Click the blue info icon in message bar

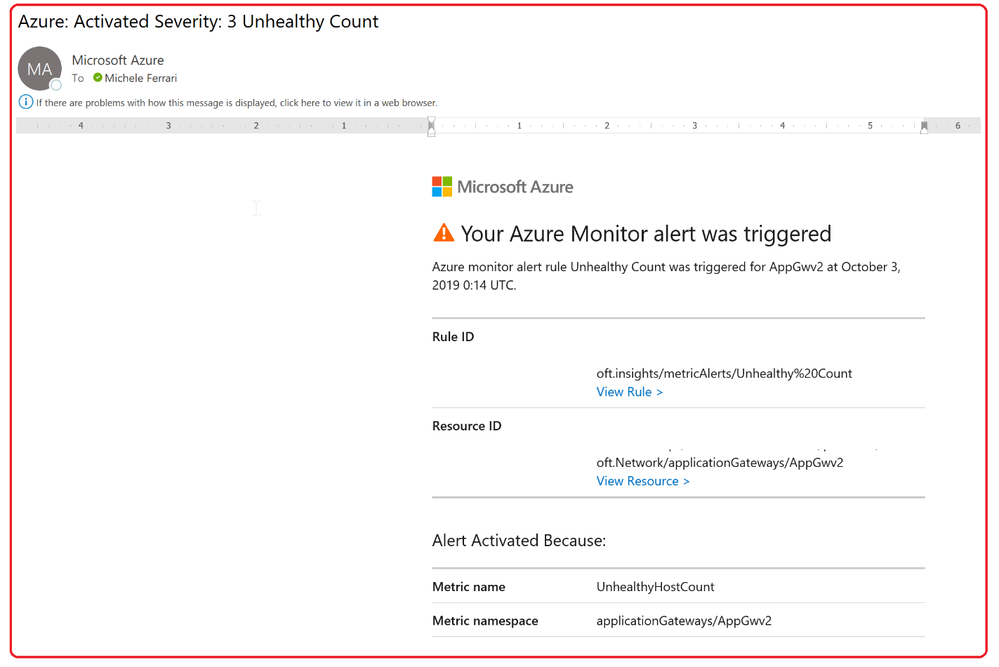[26, 102]
